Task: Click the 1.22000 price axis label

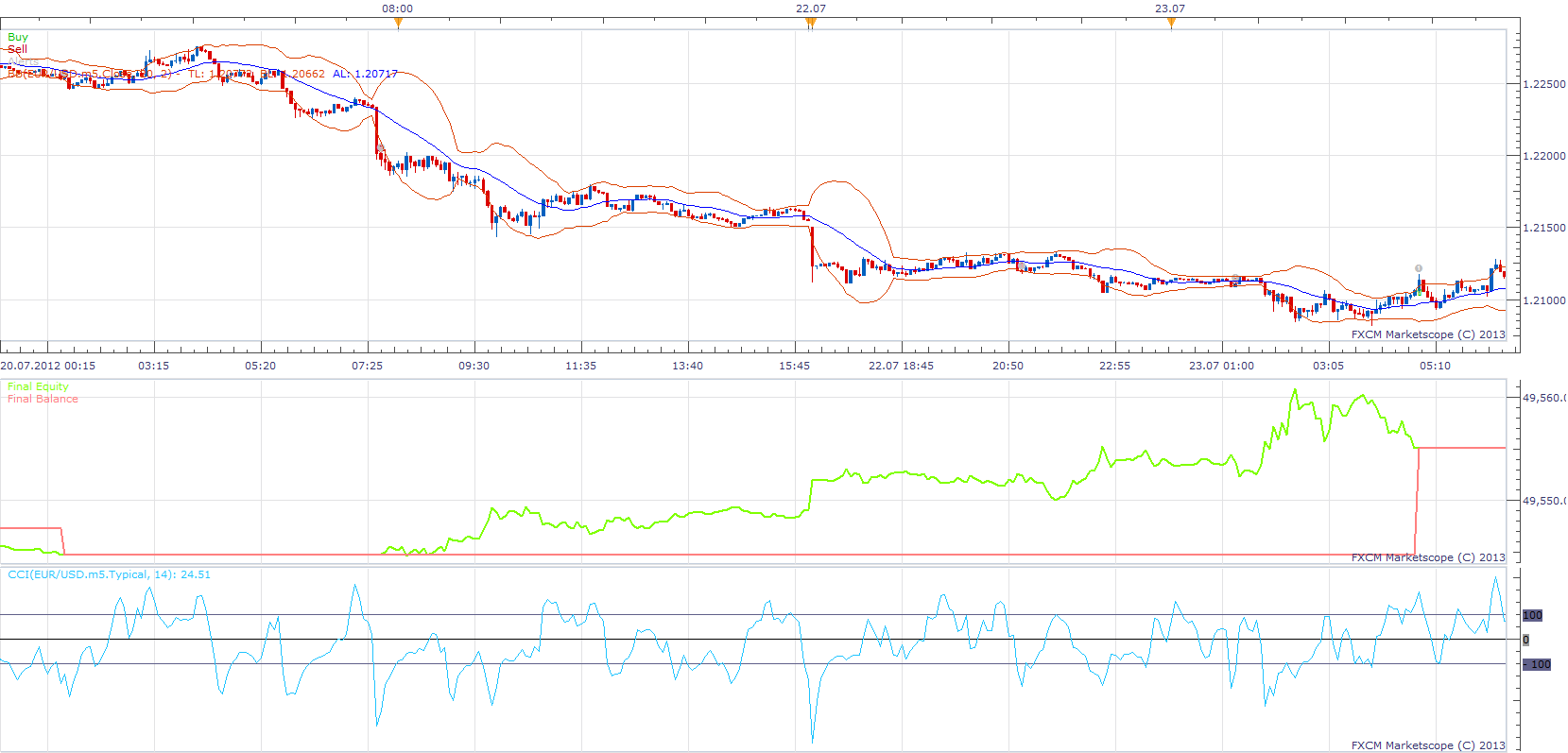Action: pos(1544,156)
